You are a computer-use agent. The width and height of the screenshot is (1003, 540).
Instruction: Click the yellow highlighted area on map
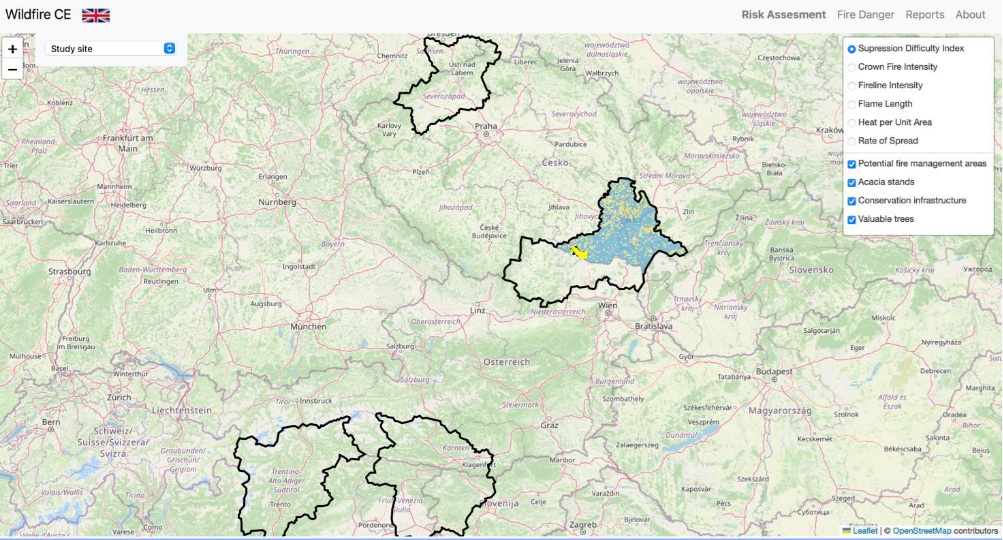click(x=578, y=251)
